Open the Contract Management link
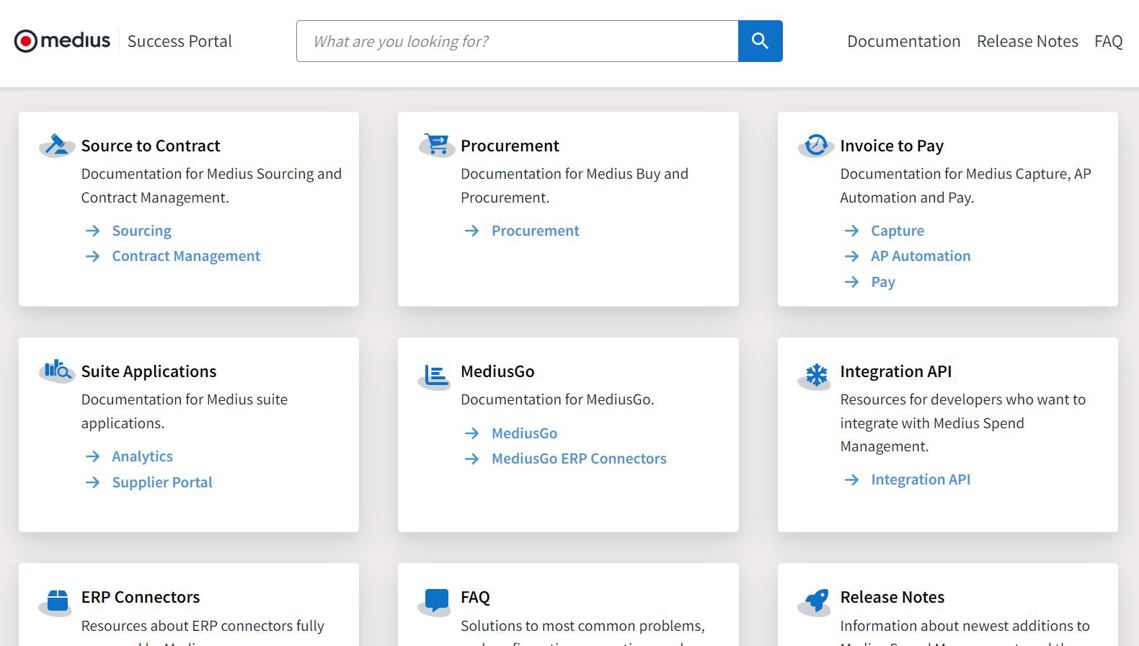 185,256
